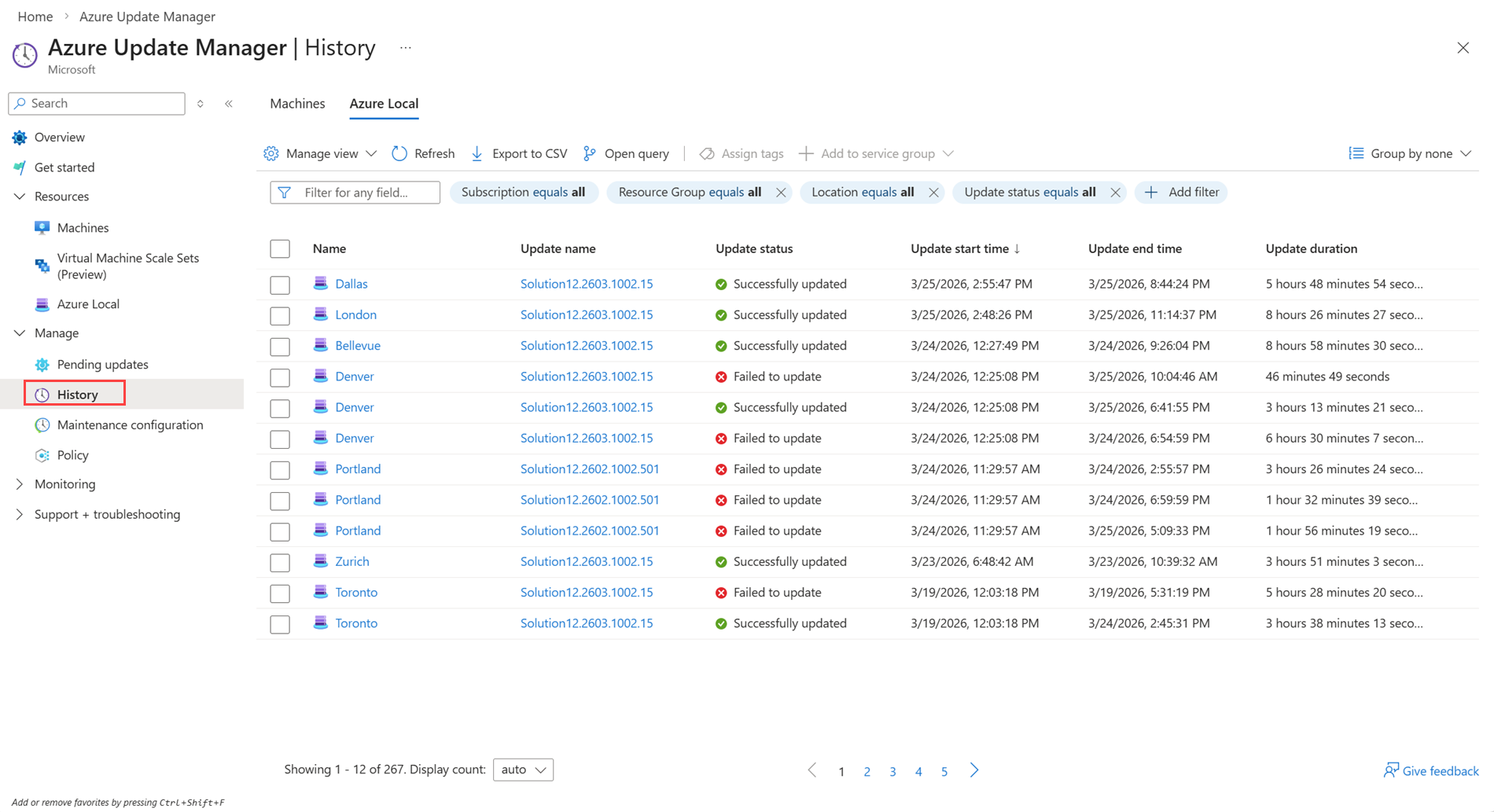Close the Azure Update Manager blade
The width and height of the screenshot is (1494, 812).
click(x=1463, y=48)
